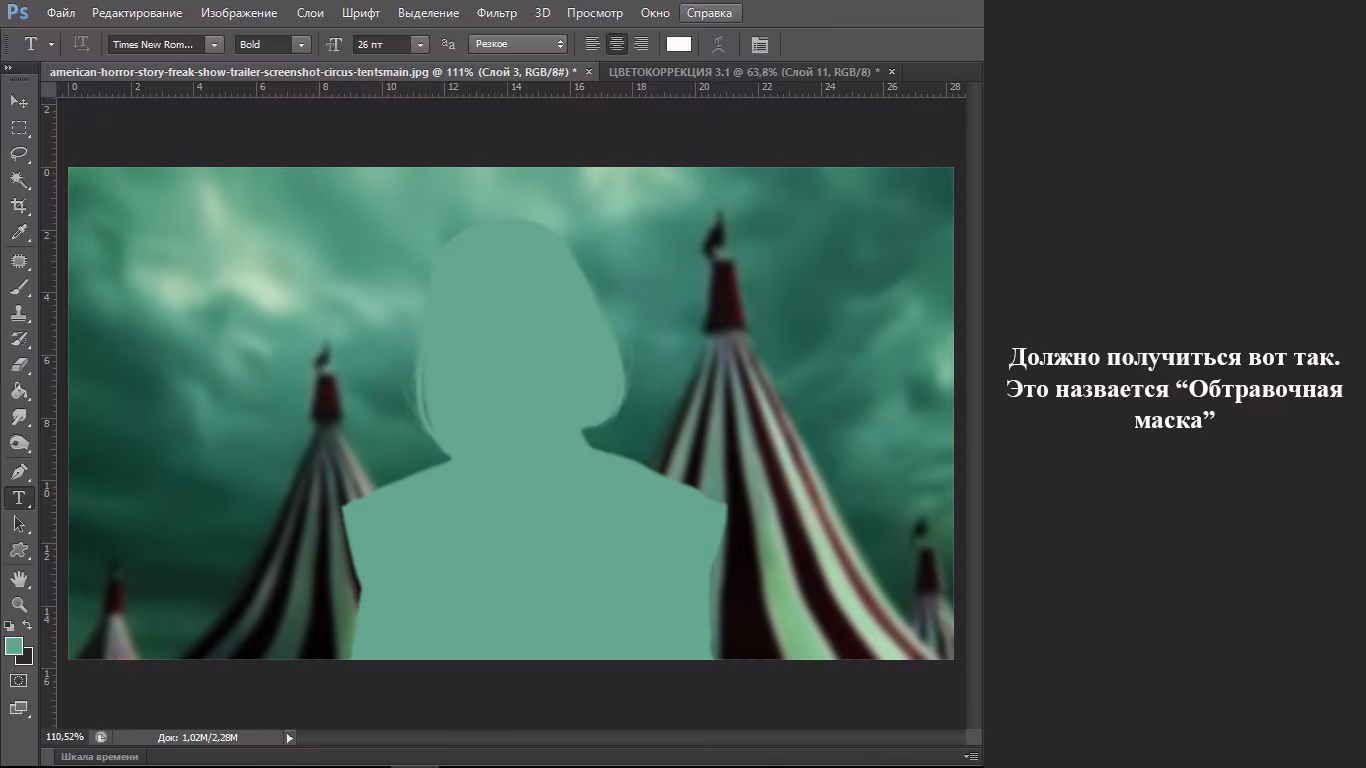This screenshot has height=768, width=1366.
Task: Open the green foreground color picker
Action: [x=13, y=646]
